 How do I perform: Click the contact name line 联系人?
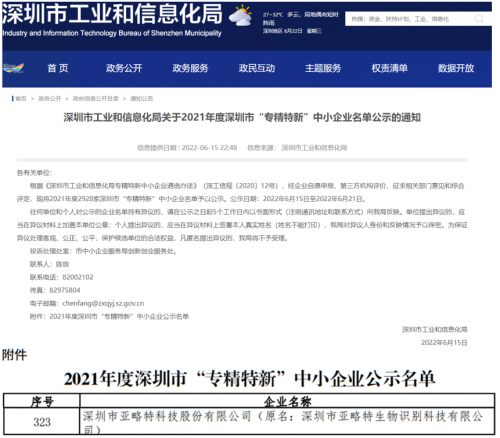[49, 264]
